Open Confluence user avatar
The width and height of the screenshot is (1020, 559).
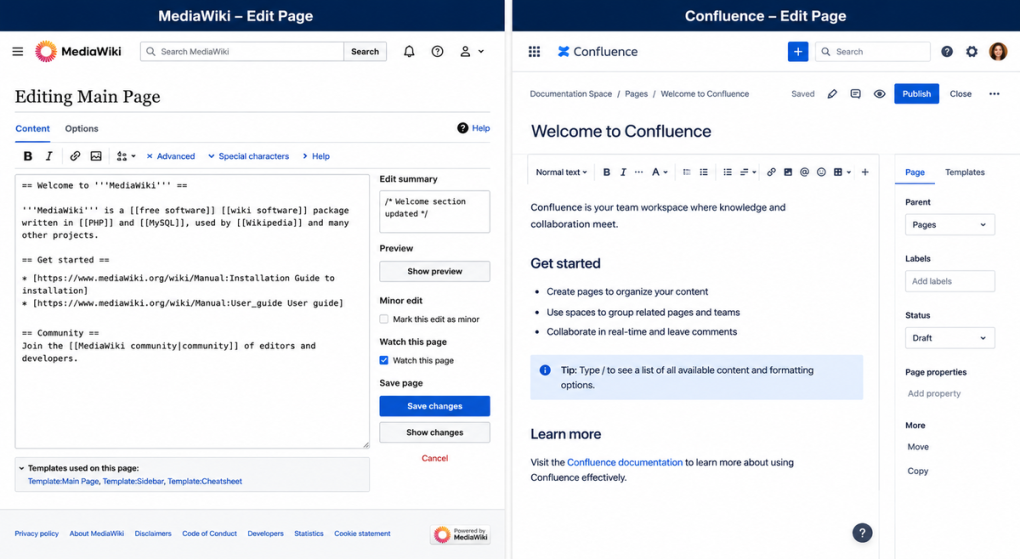(x=998, y=51)
